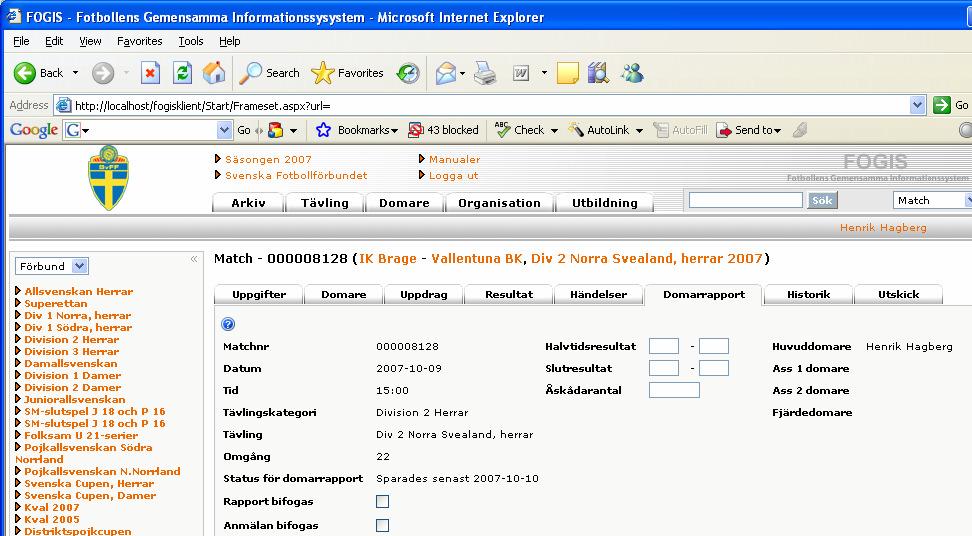972x536 pixels.
Task: Open the Favorites star button
Action: pos(347,73)
